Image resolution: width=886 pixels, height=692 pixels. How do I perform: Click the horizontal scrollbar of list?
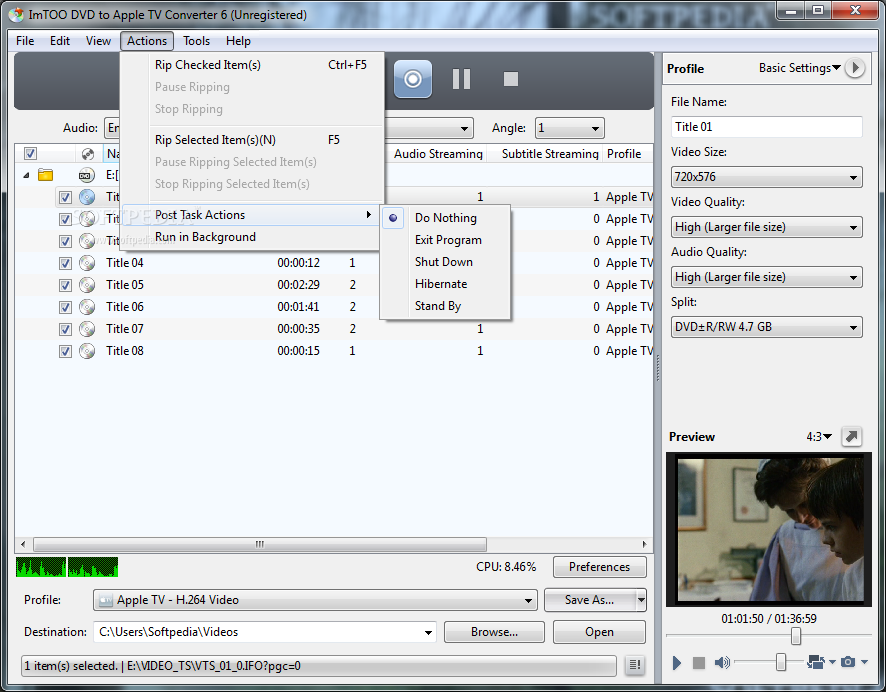260,545
